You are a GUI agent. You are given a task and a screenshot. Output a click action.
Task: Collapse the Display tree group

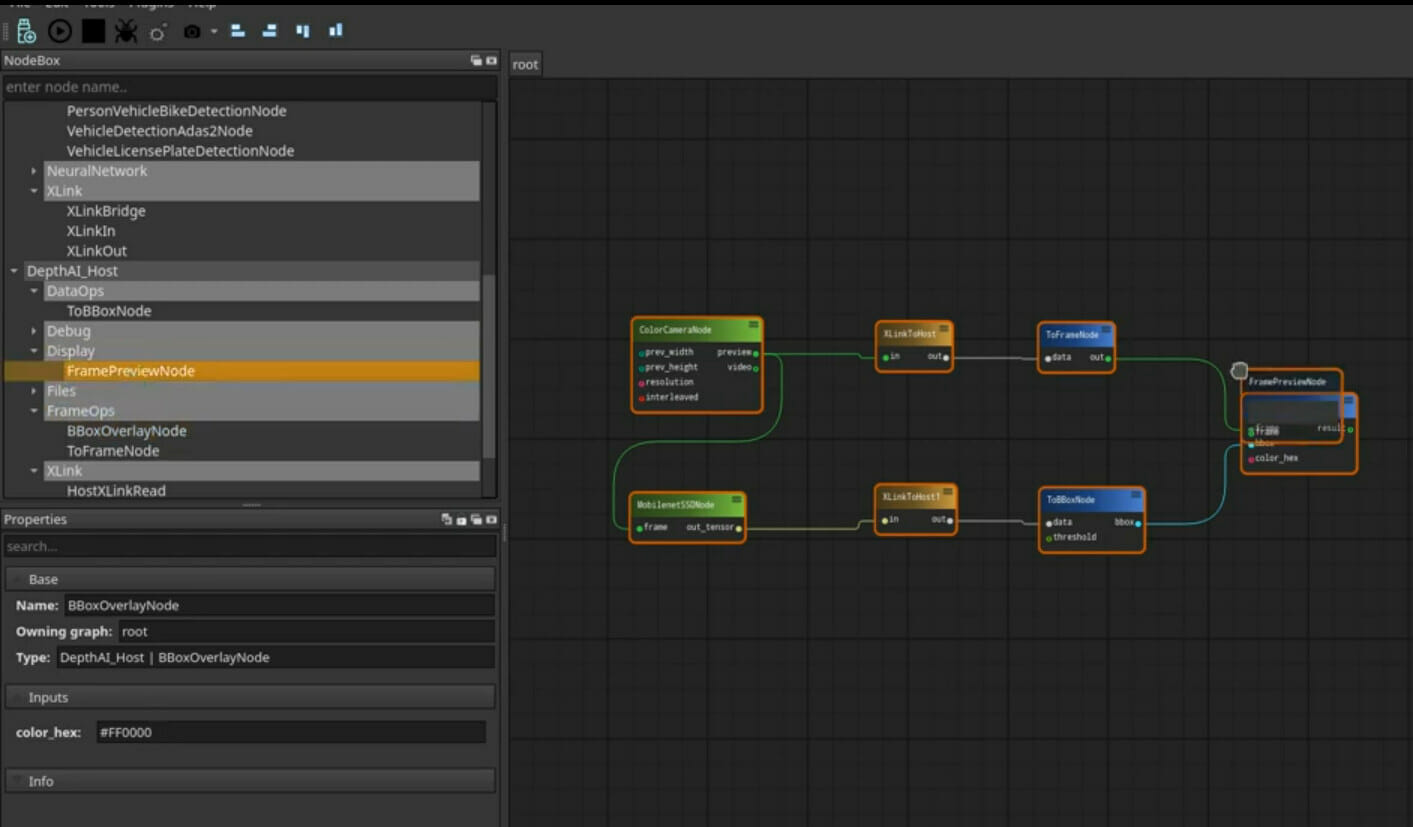[x=34, y=351]
